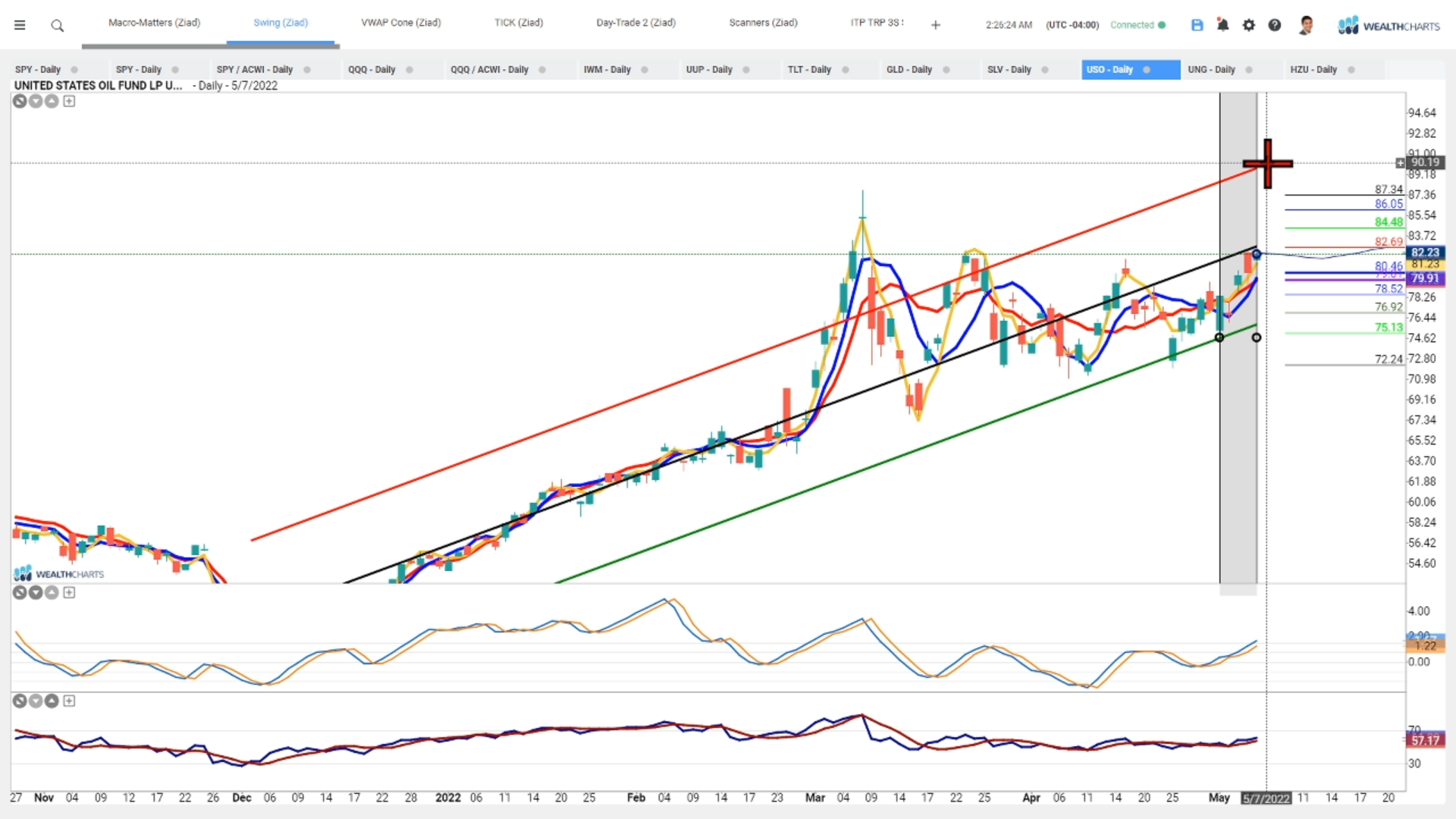Viewport: 1456px width, 819px height.
Task: Open Scanners (Ziad) workspace tab
Action: (x=763, y=23)
